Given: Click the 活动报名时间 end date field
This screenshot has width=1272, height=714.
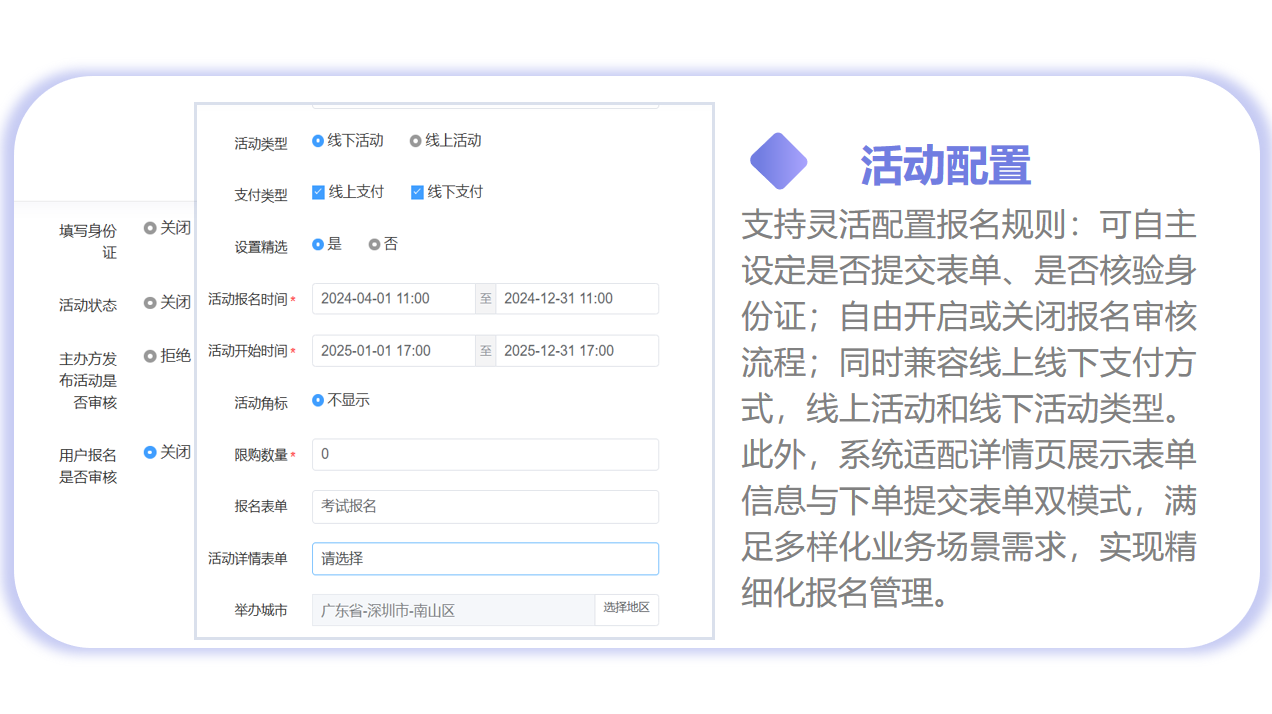Looking at the screenshot, I should pos(576,299).
